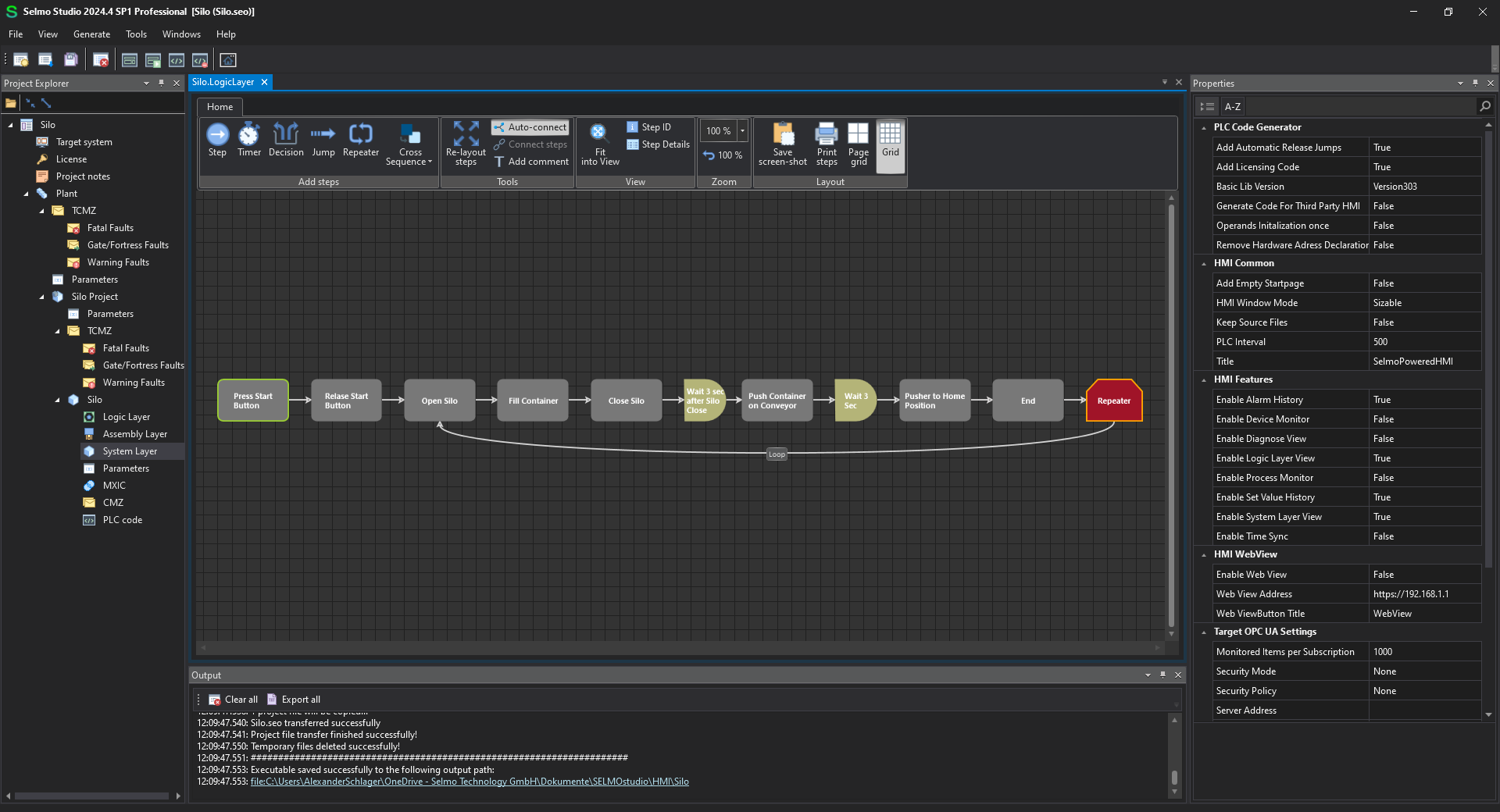Save screen-shot of the layout

pyautogui.click(x=783, y=144)
